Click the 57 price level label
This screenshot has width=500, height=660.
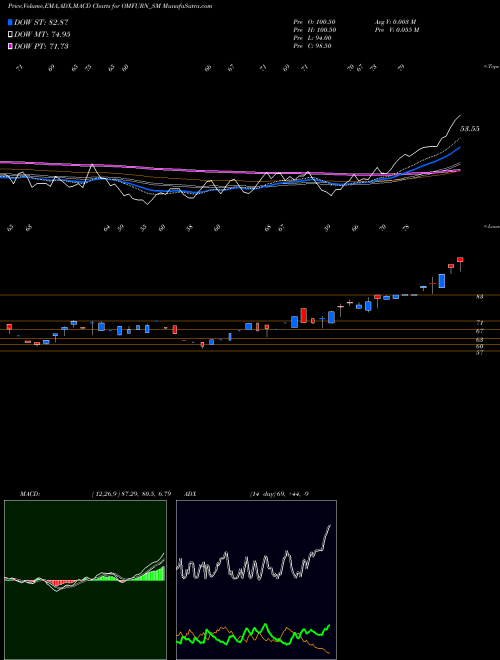click(x=479, y=353)
